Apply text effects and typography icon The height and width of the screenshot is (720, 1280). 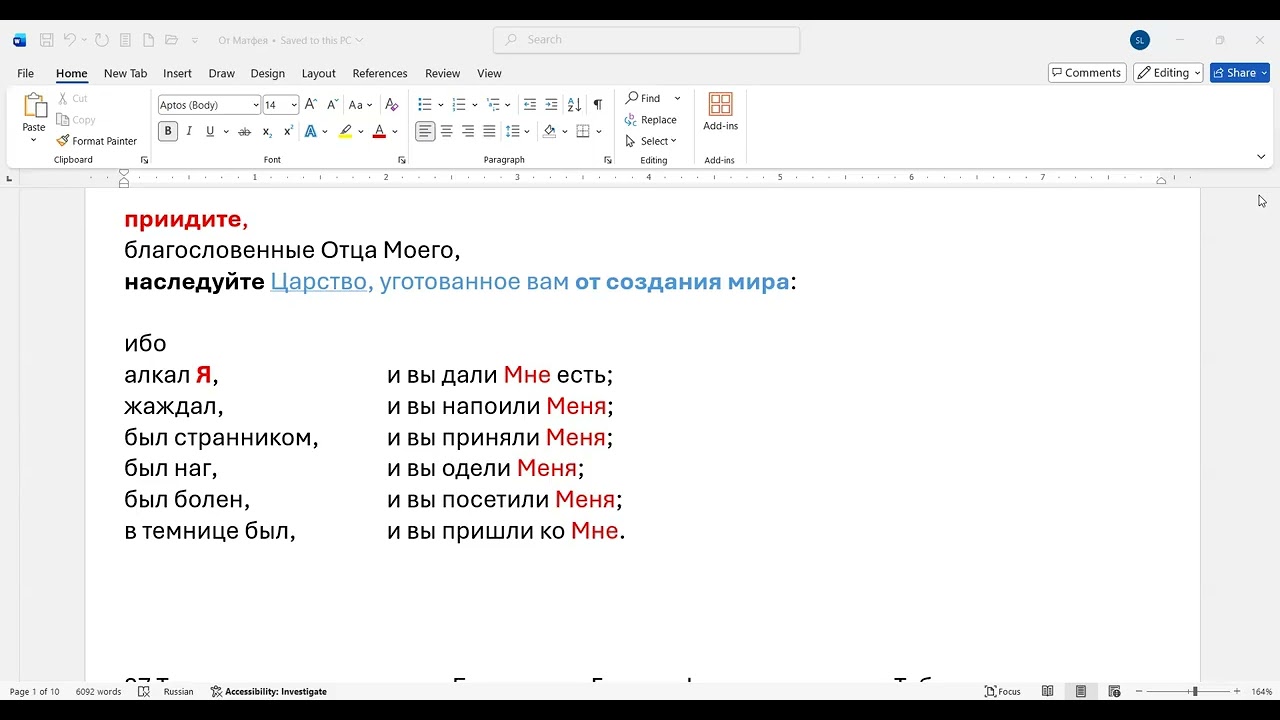pos(311,131)
